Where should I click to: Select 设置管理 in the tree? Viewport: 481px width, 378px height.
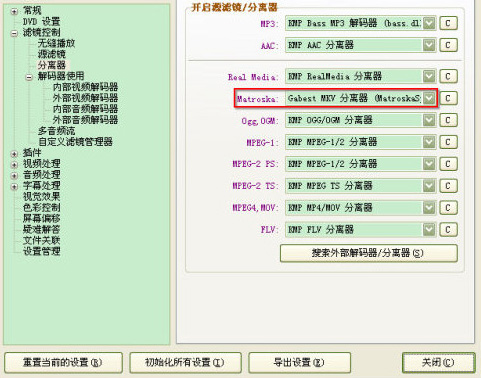(41, 251)
